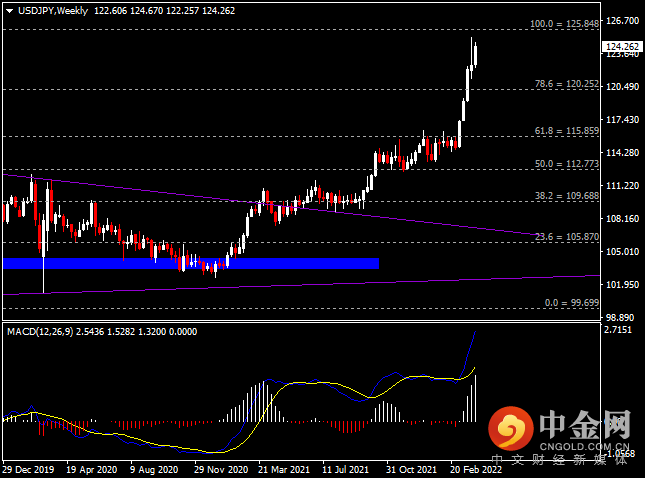This screenshot has width=645, height=478.
Task: Click the 108.160 price axis value
Action: 622,218
